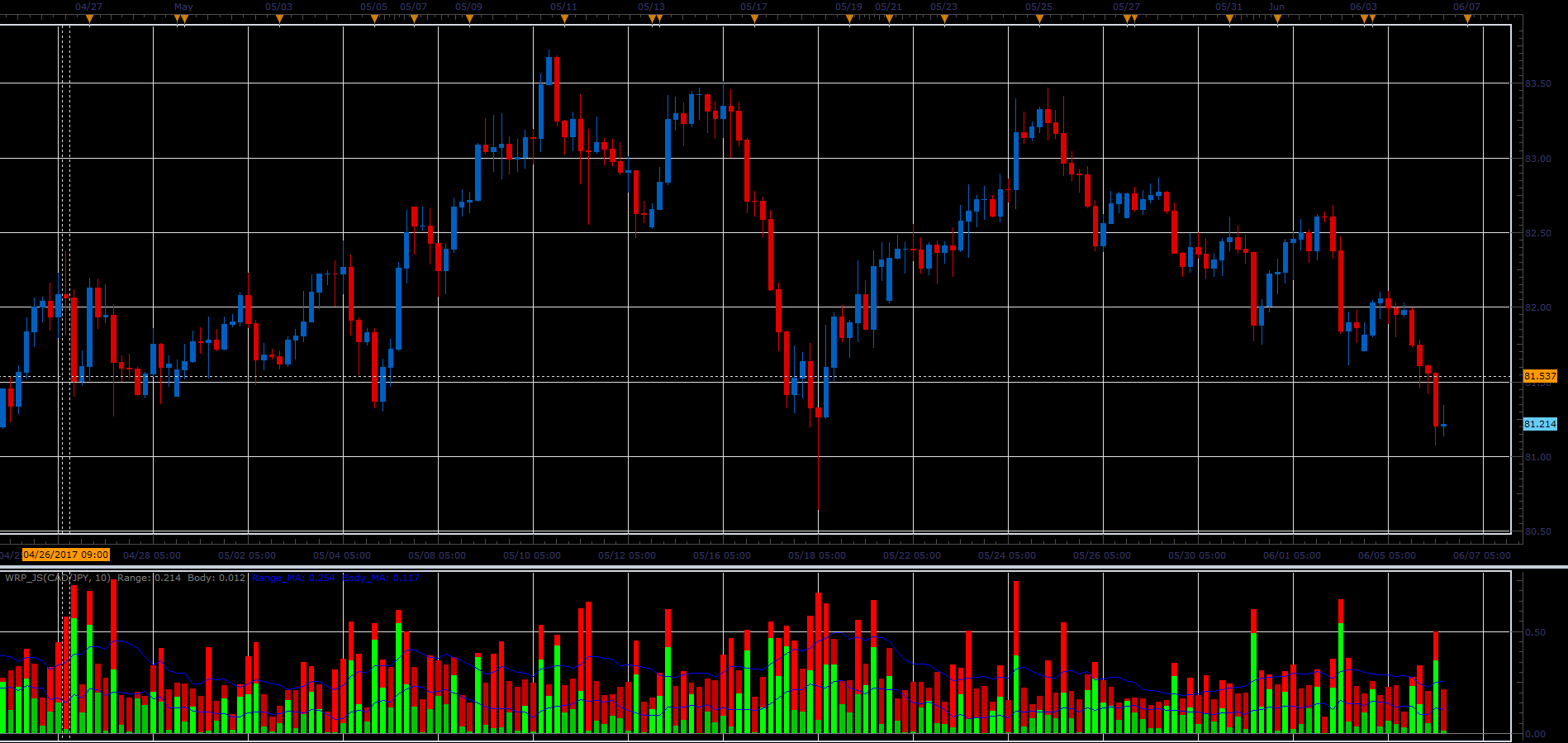Click the '05/12 05:00' time axis label
Screen dimensions: 1568x743
click(627, 555)
